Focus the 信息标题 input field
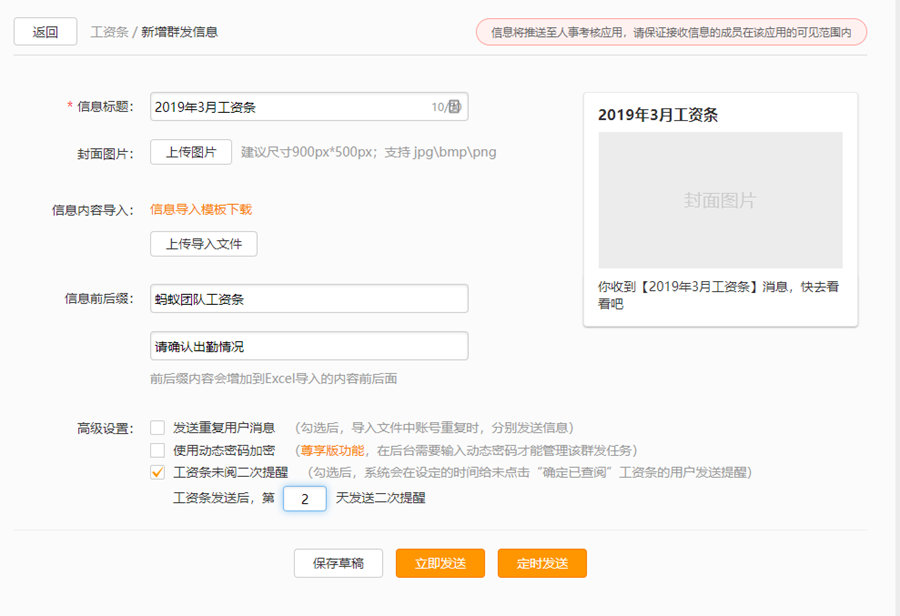 coord(309,107)
